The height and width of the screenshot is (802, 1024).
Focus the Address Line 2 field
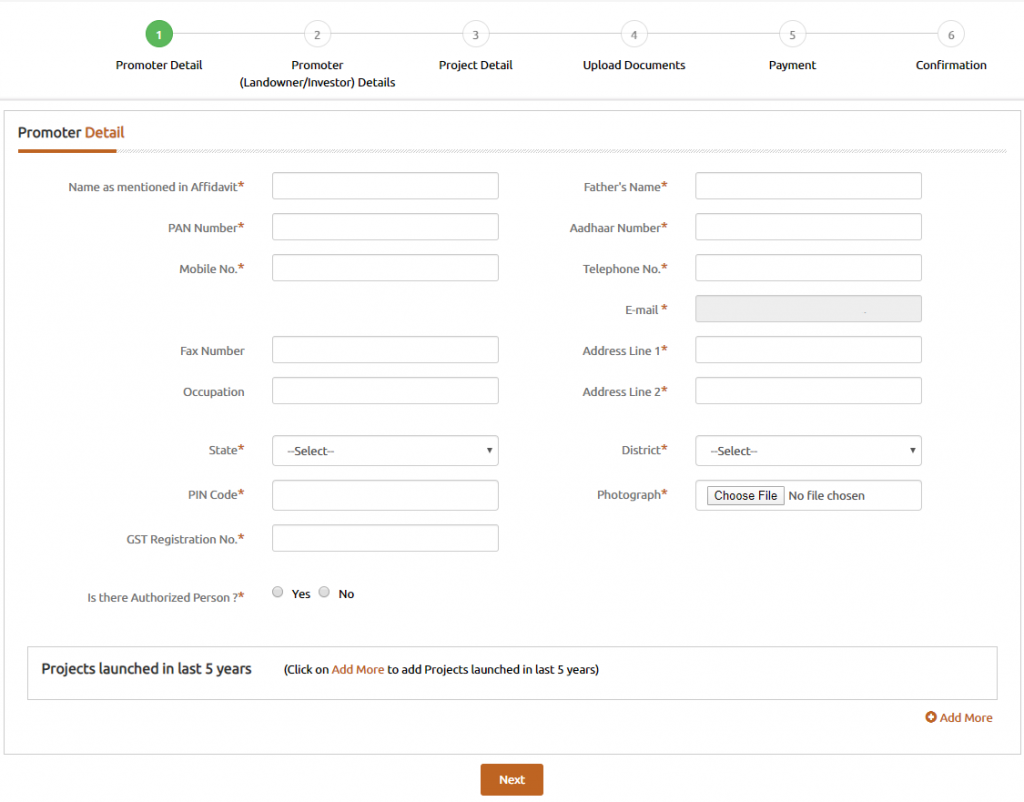[x=808, y=391]
